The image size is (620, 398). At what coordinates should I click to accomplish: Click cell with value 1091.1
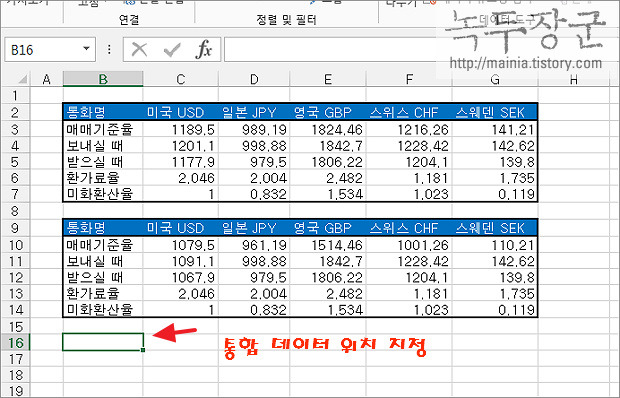180,261
